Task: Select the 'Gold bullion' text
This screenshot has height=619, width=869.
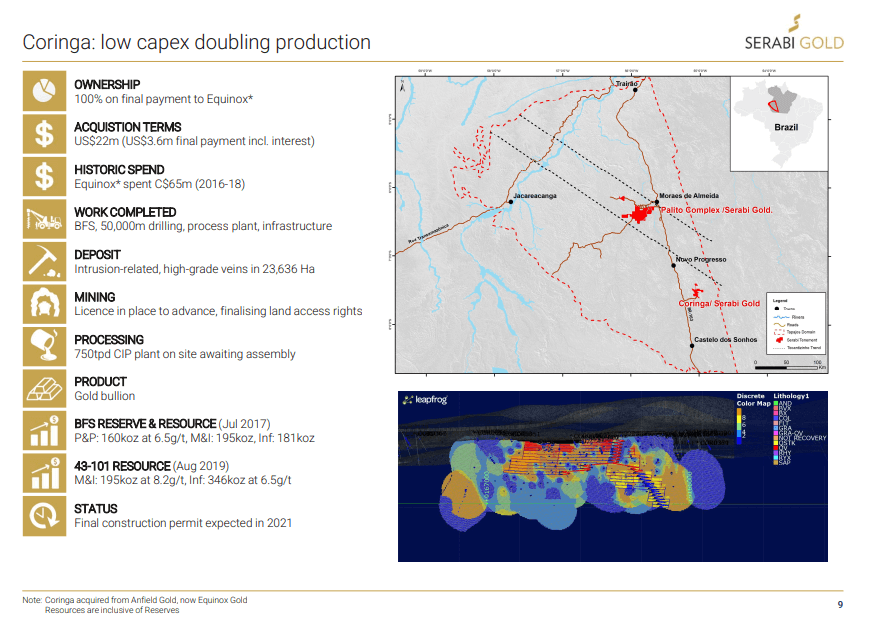Action: (105, 396)
